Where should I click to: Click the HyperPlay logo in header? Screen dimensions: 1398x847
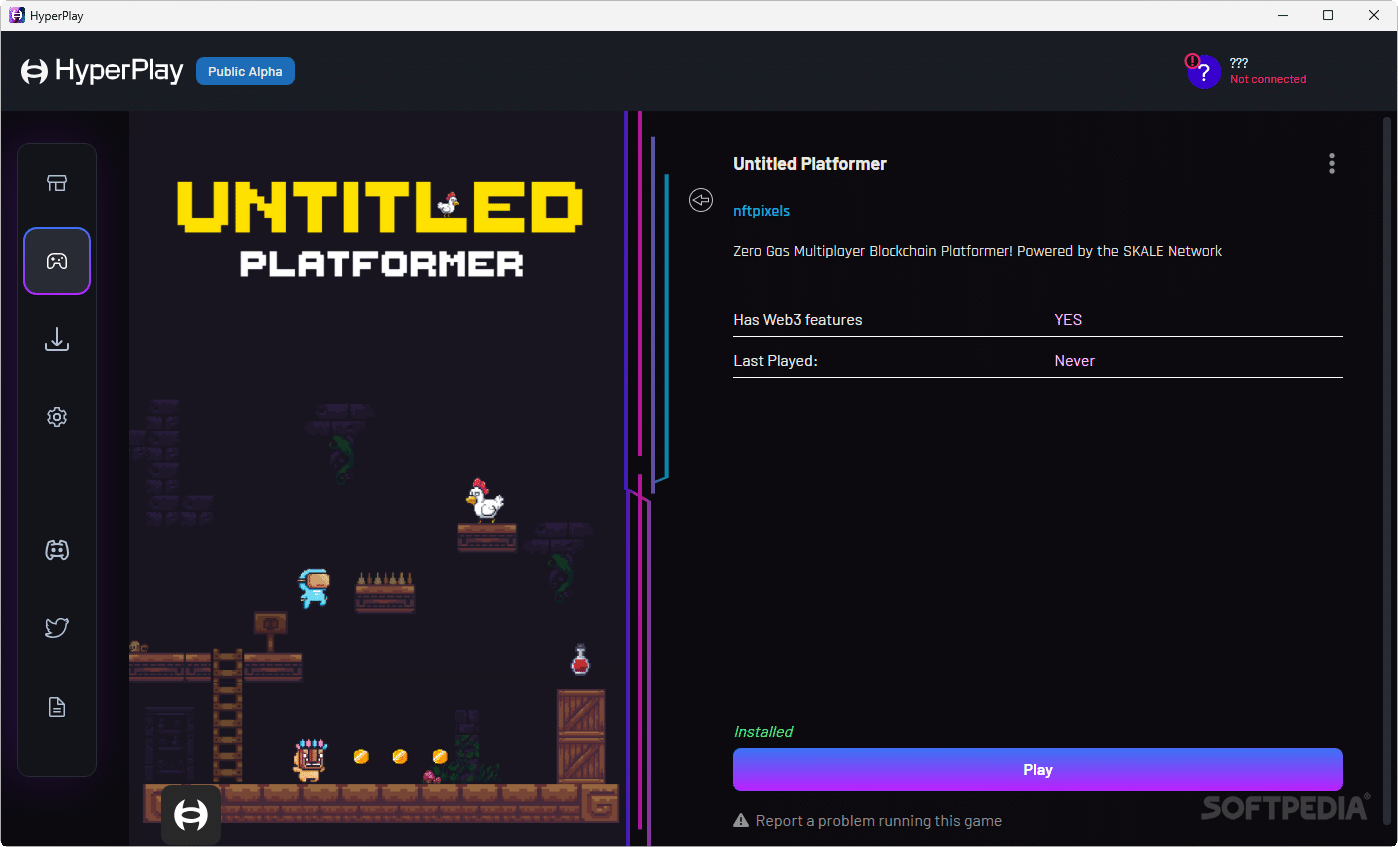pyautogui.click(x=102, y=71)
